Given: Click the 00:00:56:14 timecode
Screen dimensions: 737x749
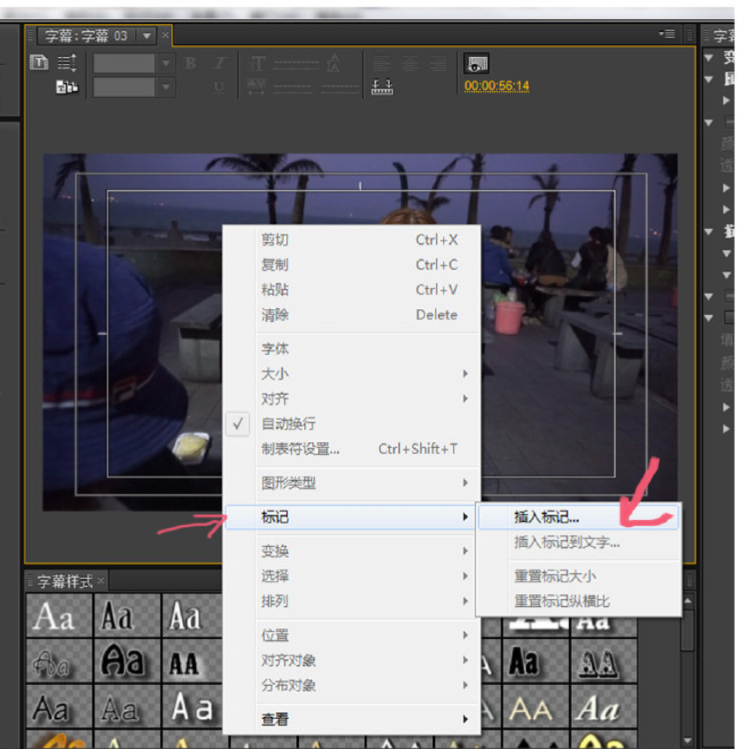Looking at the screenshot, I should coord(497,86).
